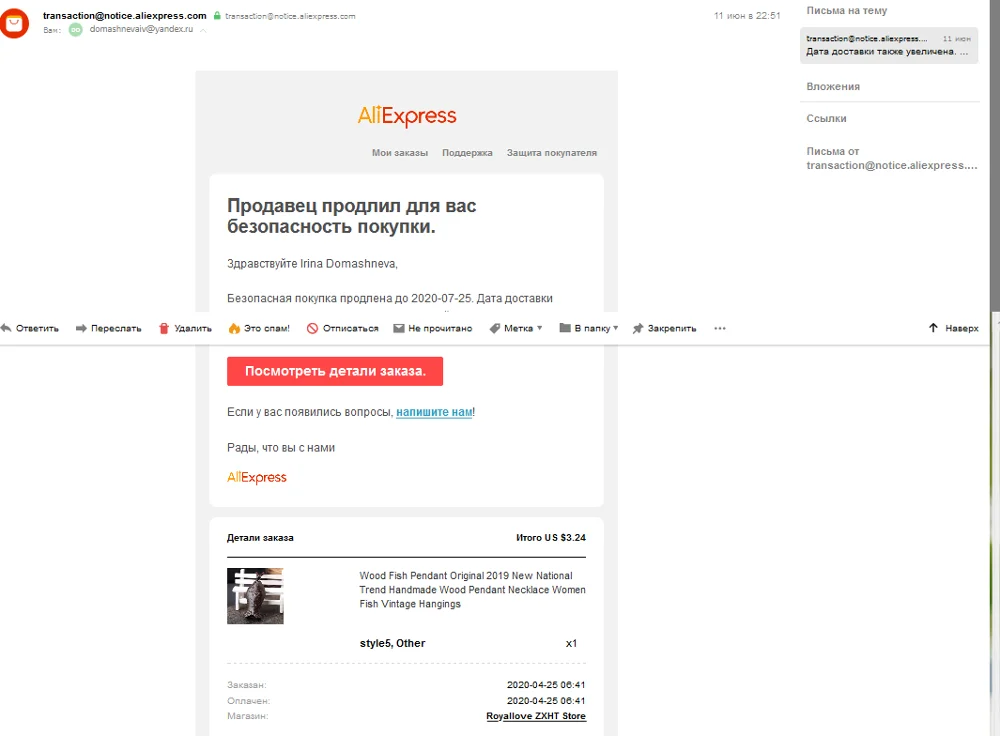1000x736 pixels.
Task: Click the green lock security icon
Action: (x=217, y=15)
